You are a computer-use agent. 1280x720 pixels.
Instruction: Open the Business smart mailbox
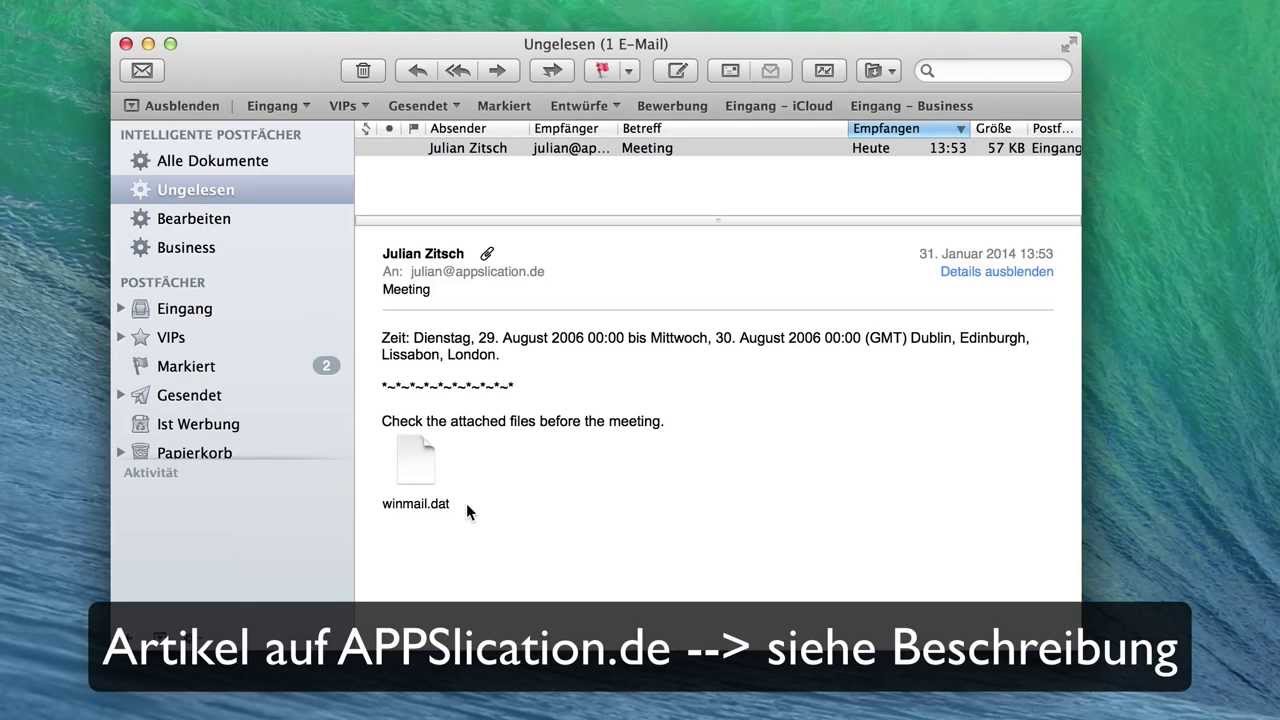click(x=186, y=248)
